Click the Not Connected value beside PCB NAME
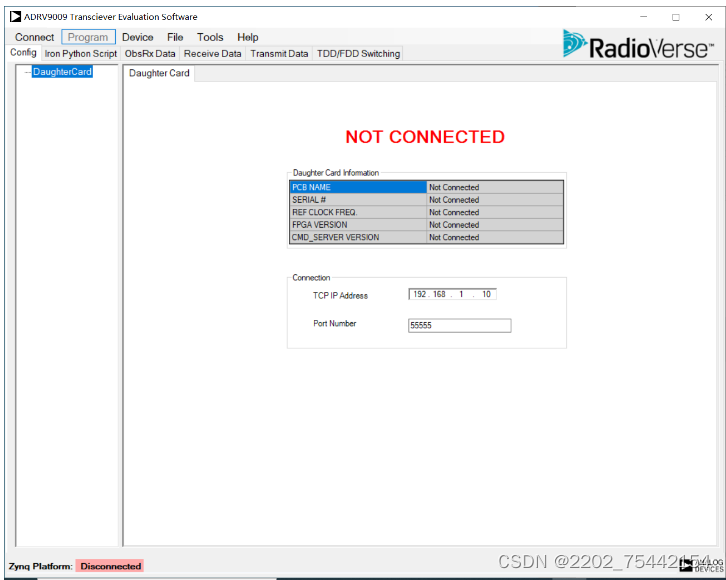The height and width of the screenshot is (580, 726). (494, 187)
